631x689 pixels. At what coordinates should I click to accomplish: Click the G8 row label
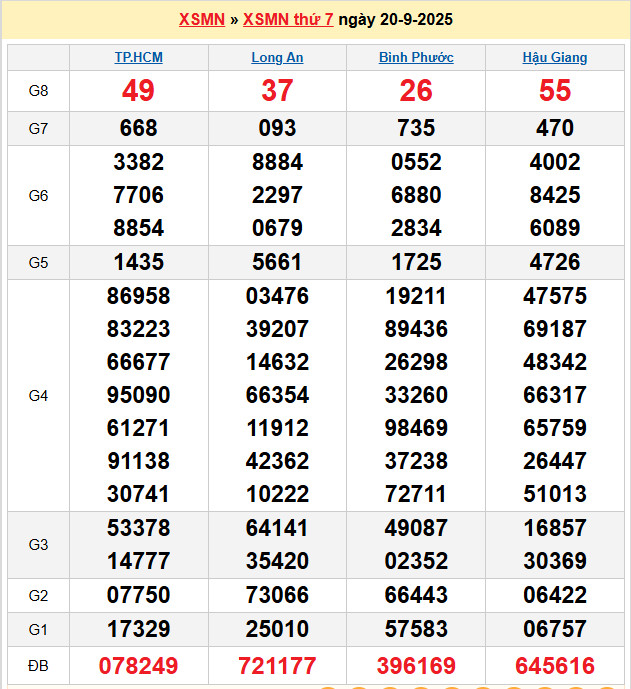click(38, 91)
